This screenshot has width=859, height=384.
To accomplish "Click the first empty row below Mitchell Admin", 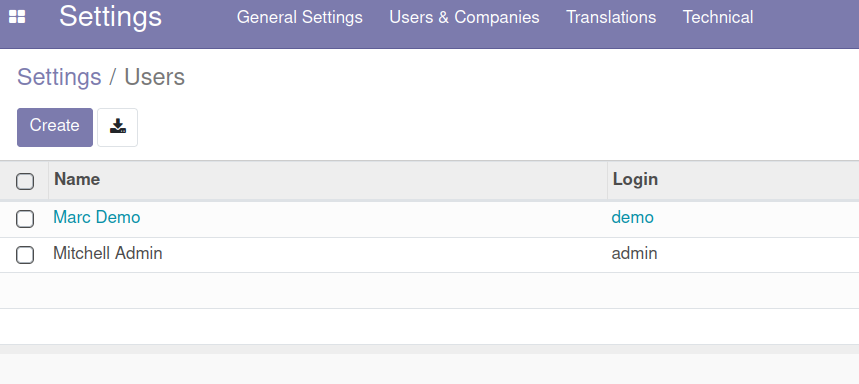I will (x=430, y=290).
